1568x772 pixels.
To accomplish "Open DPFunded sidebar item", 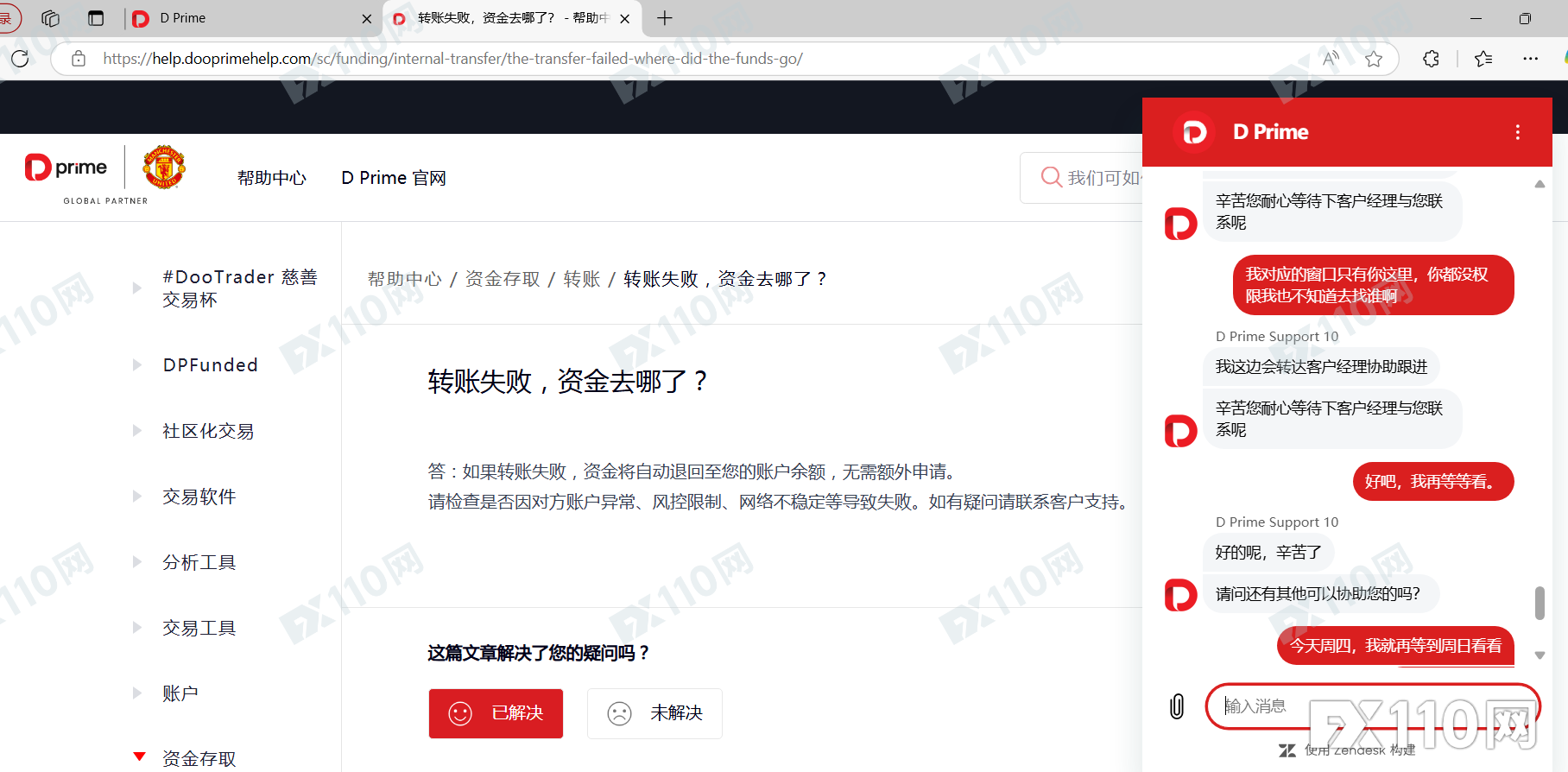I will 211,365.
